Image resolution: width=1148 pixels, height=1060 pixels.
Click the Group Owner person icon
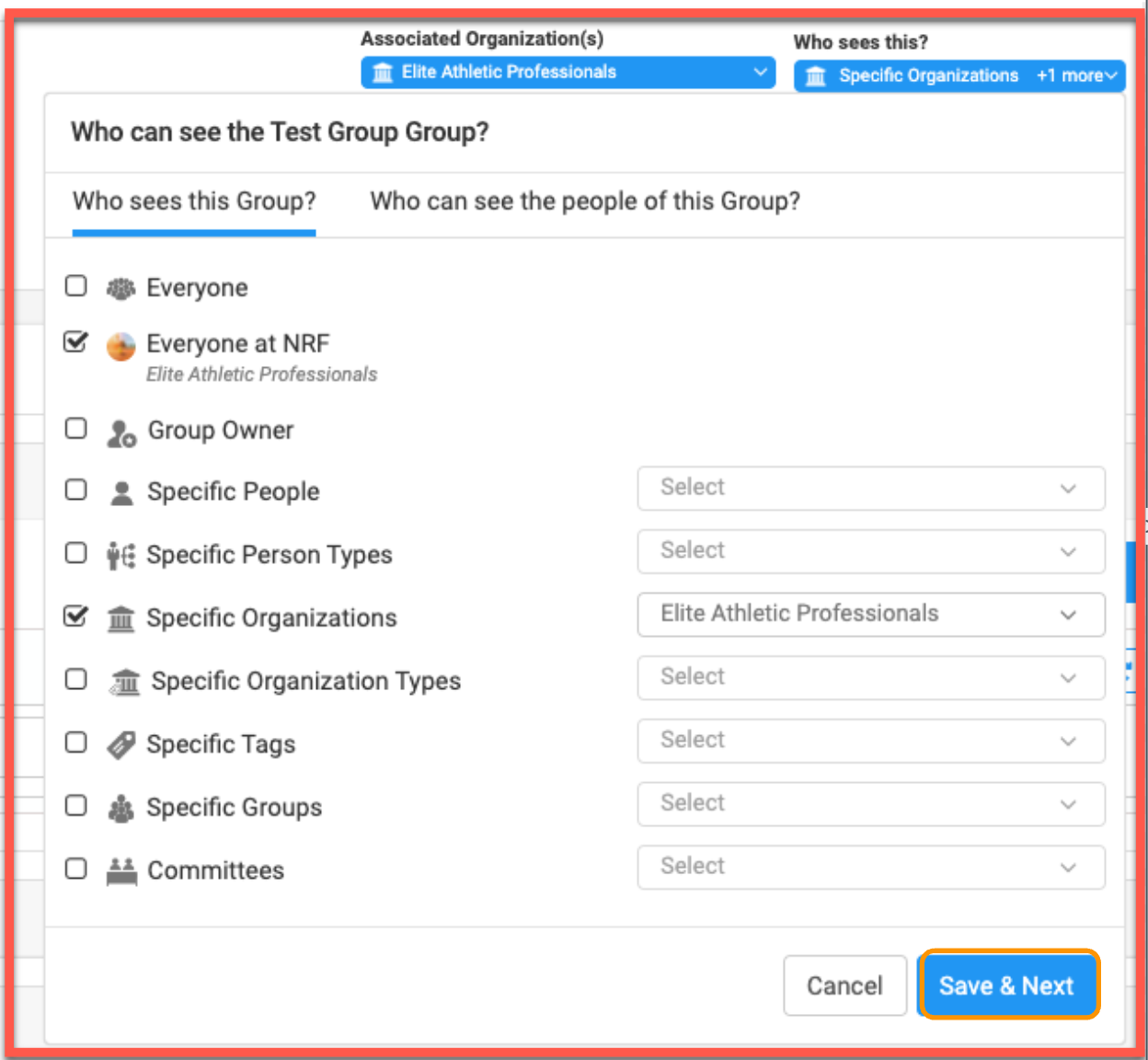click(121, 433)
